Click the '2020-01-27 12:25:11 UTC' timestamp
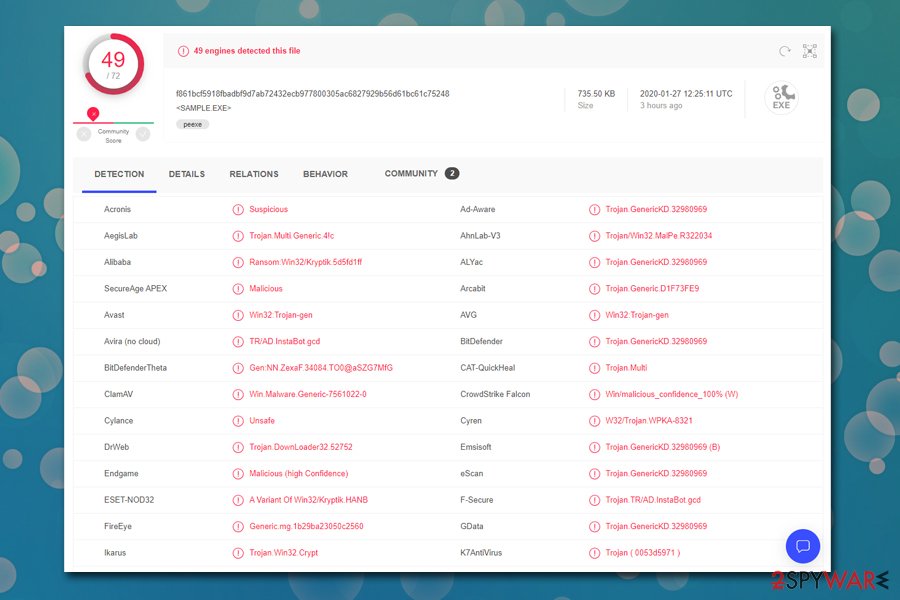The width and height of the screenshot is (900, 600). [686, 94]
